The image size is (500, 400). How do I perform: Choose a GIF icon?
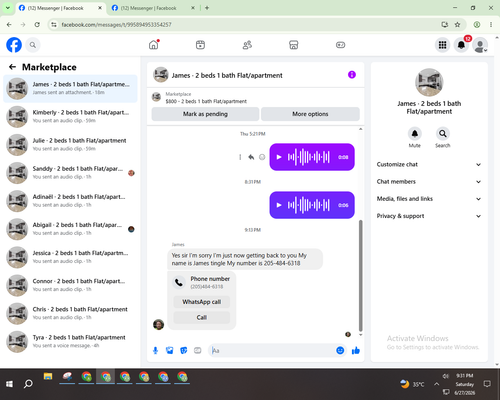pos(198,350)
